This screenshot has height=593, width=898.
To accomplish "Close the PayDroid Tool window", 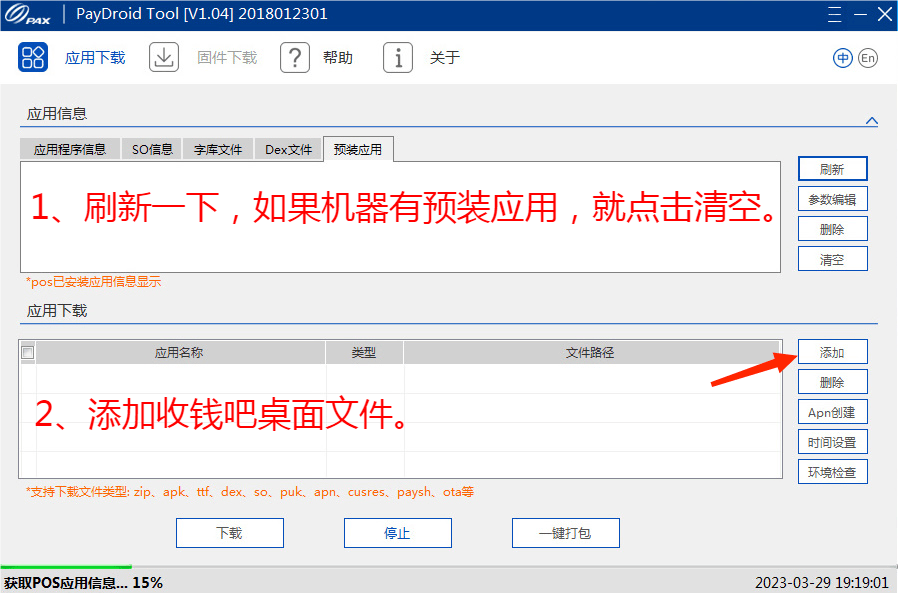I will [x=885, y=14].
